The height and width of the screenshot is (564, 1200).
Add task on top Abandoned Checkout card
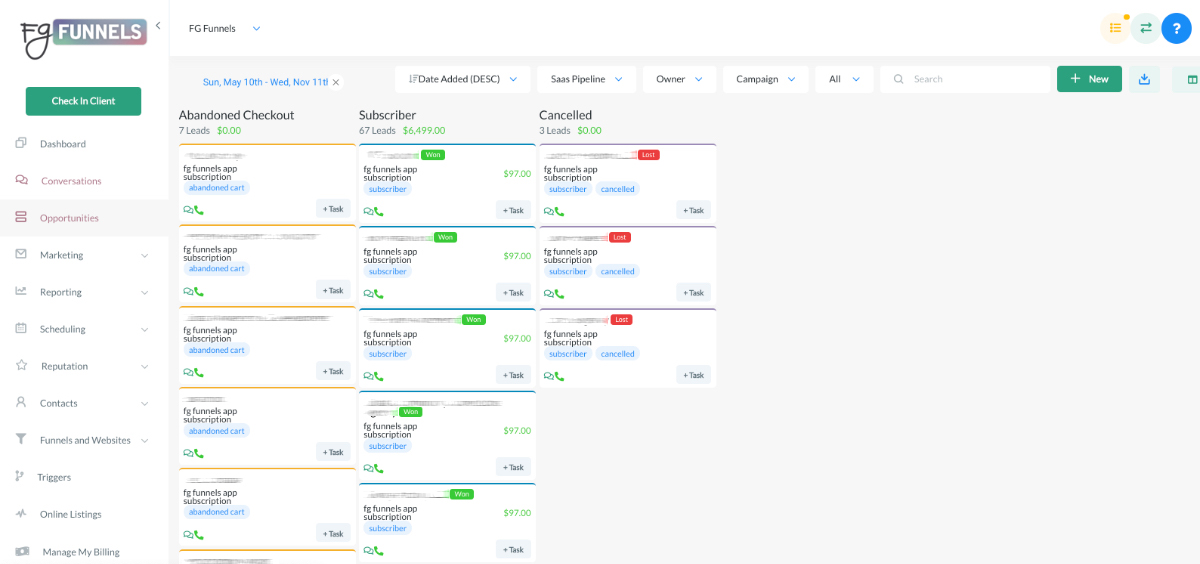point(333,209)
